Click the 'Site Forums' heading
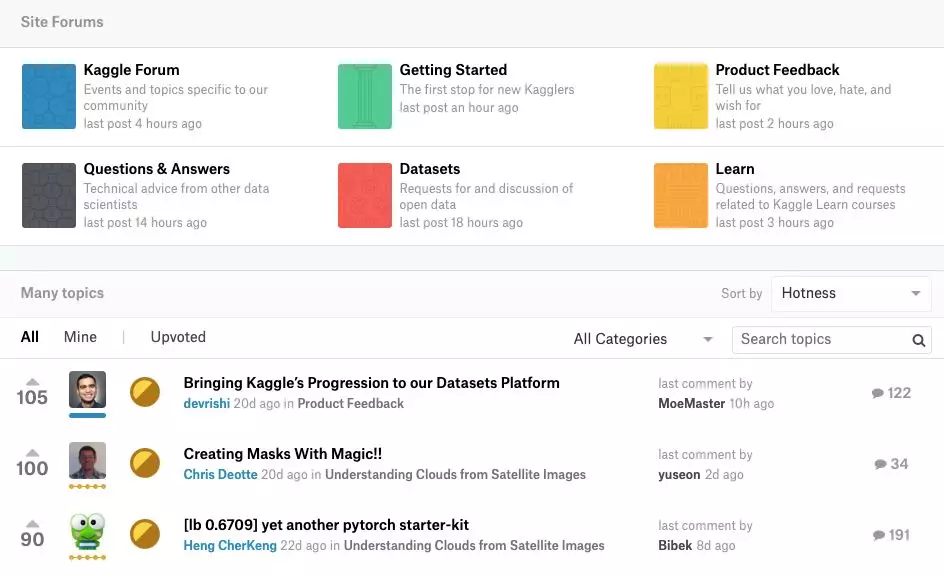This screenshot has height=577, width=944. 62,22
